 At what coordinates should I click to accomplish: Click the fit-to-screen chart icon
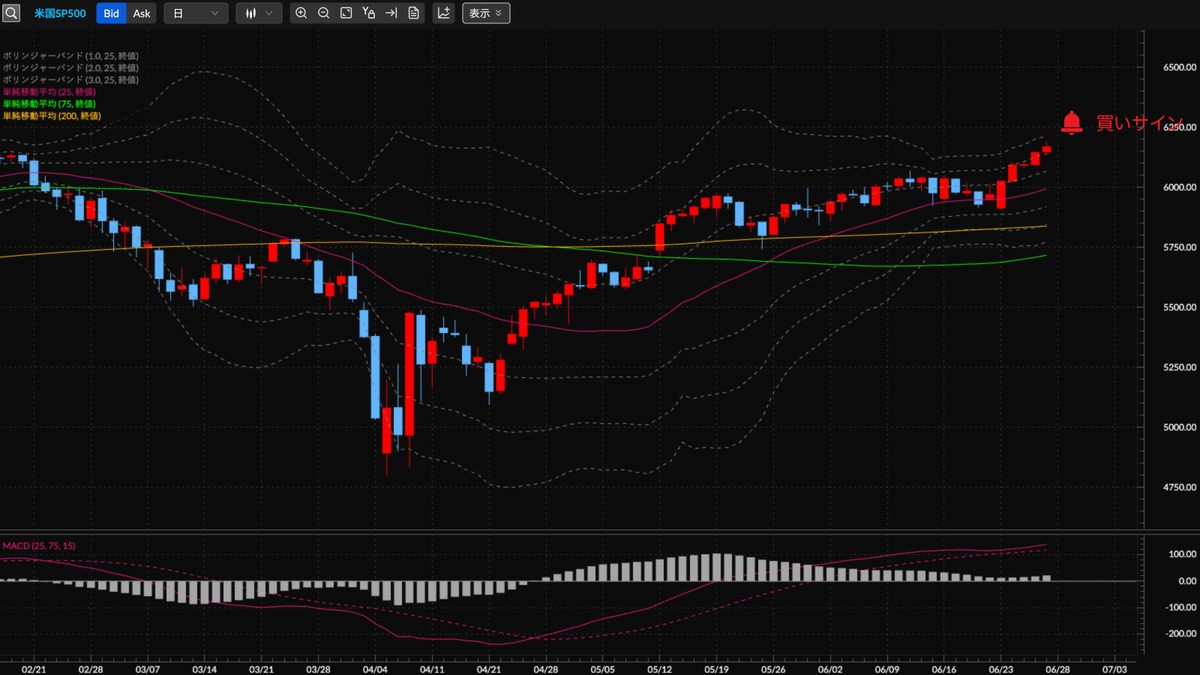tap(346, 13)
